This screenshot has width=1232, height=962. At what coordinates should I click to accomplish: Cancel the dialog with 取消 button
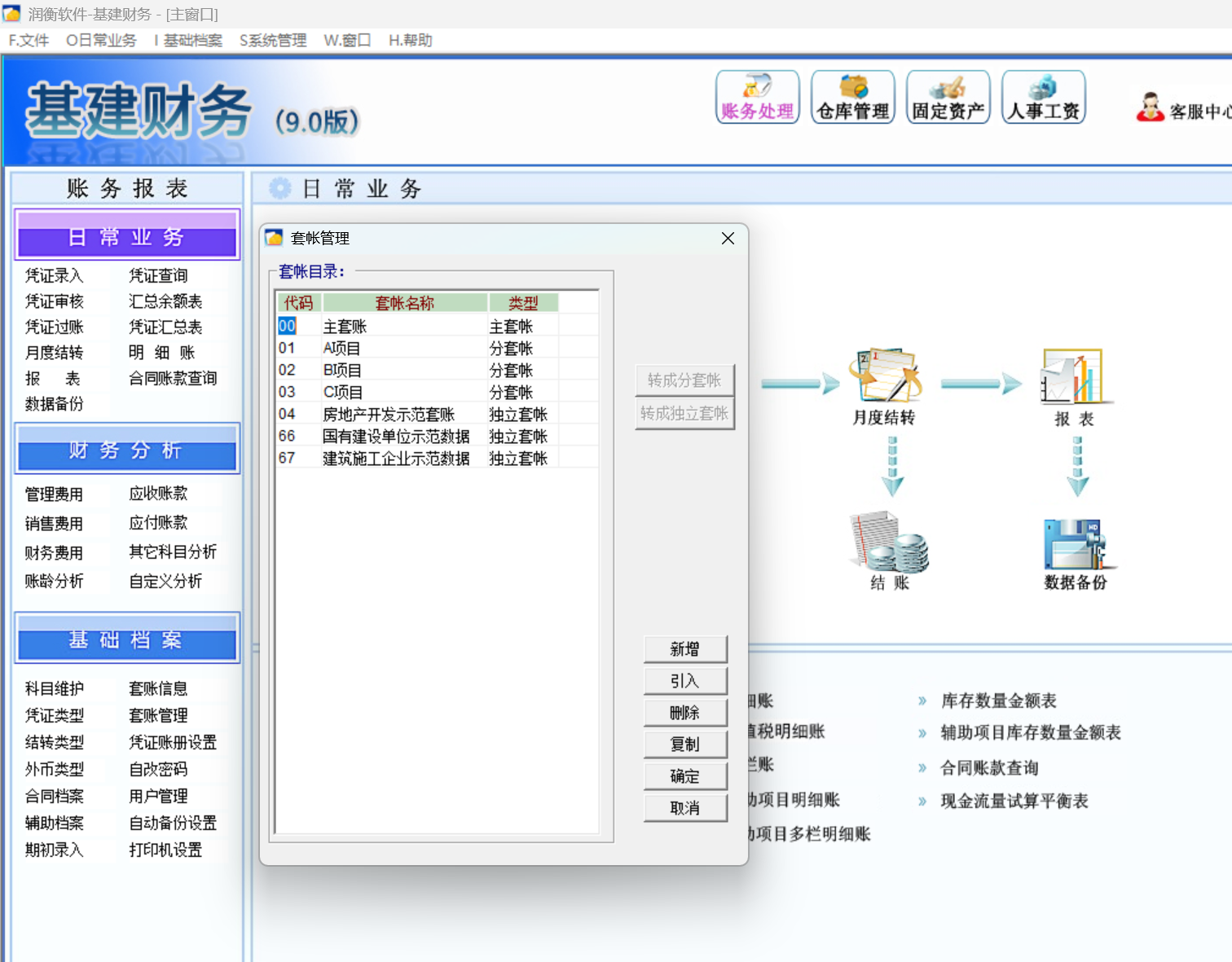(x=685, y=808)
